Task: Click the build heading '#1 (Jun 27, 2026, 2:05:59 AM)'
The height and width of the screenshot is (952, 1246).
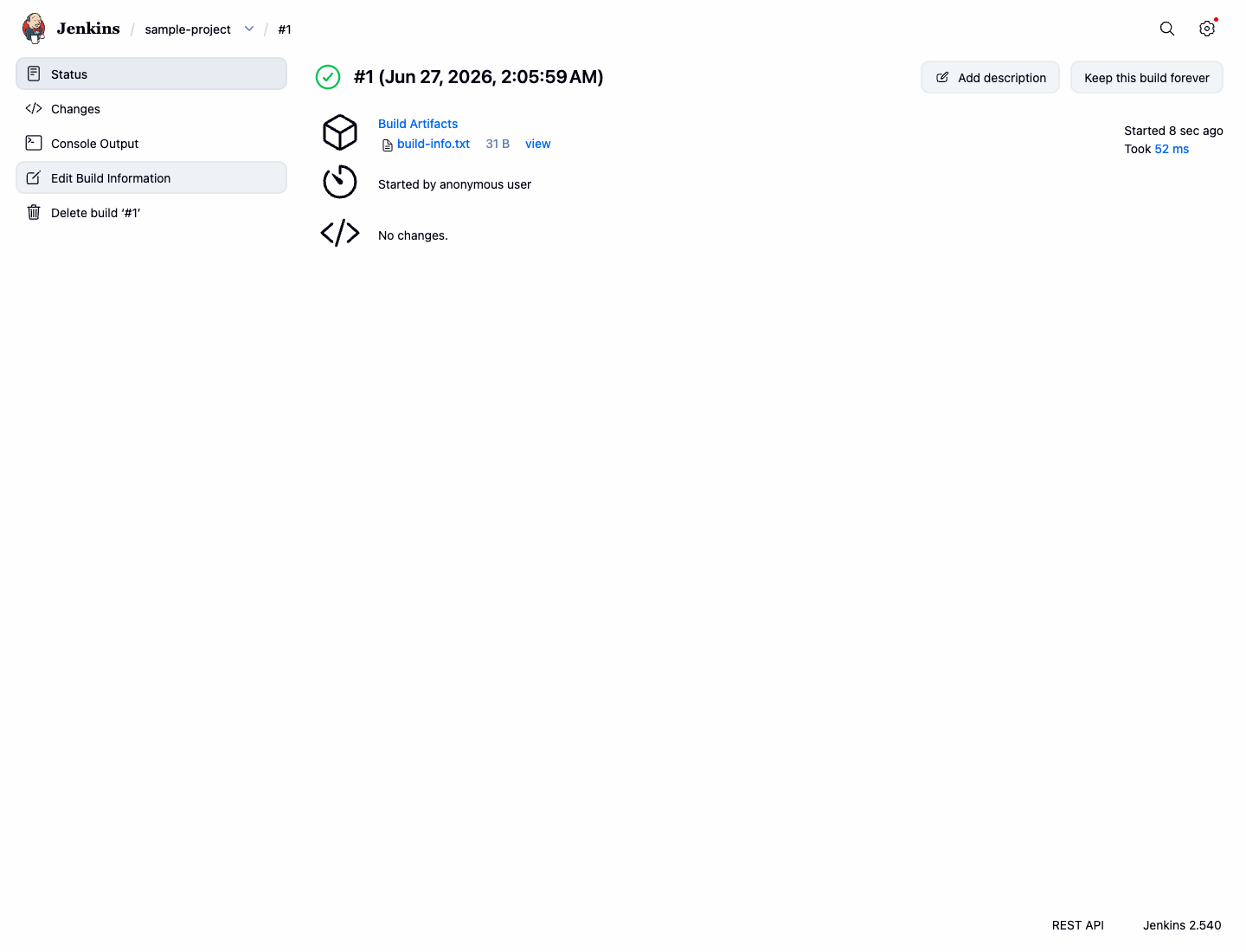Action: (x=478, y=77)
